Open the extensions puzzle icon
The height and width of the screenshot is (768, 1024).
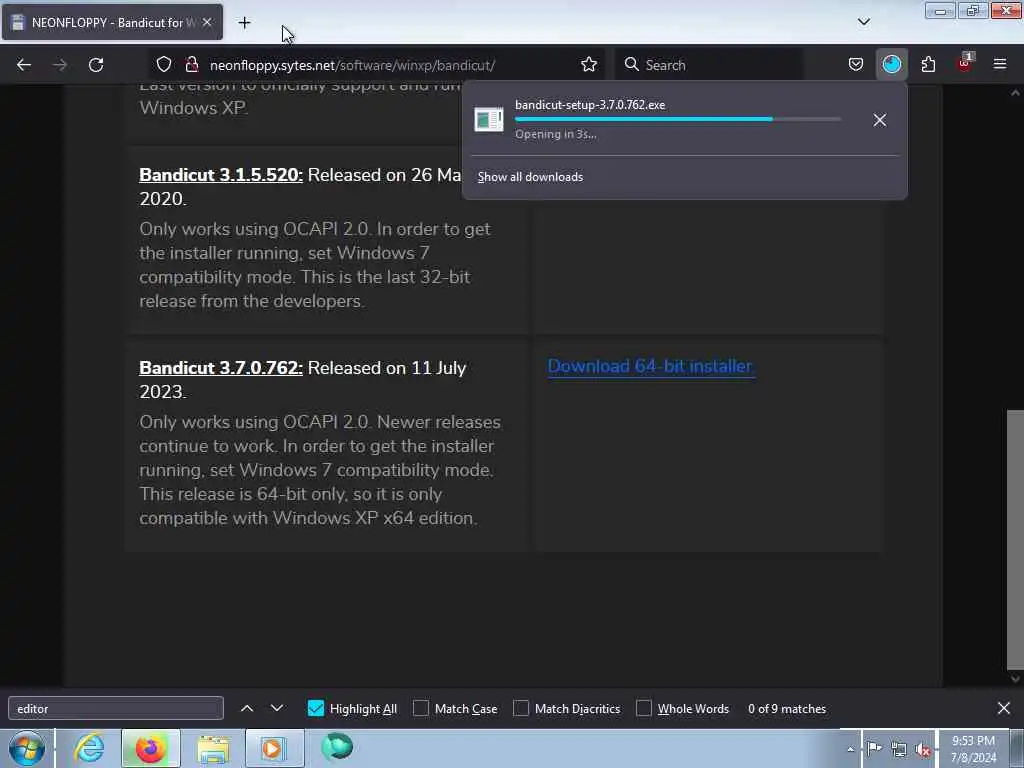pos(928,65)
